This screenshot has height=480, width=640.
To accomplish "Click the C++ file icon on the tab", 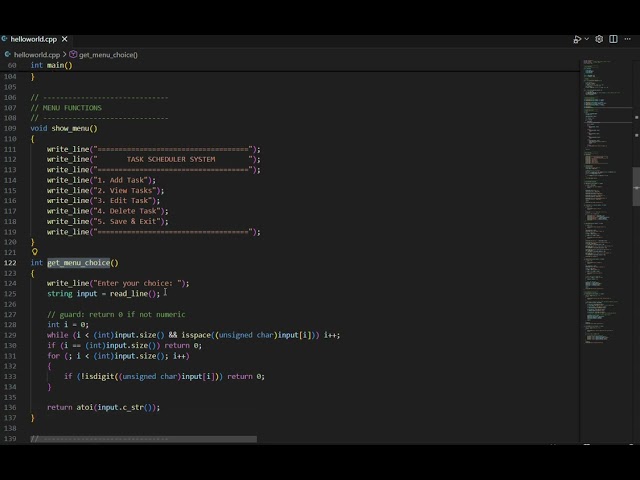I will [4, 39].
